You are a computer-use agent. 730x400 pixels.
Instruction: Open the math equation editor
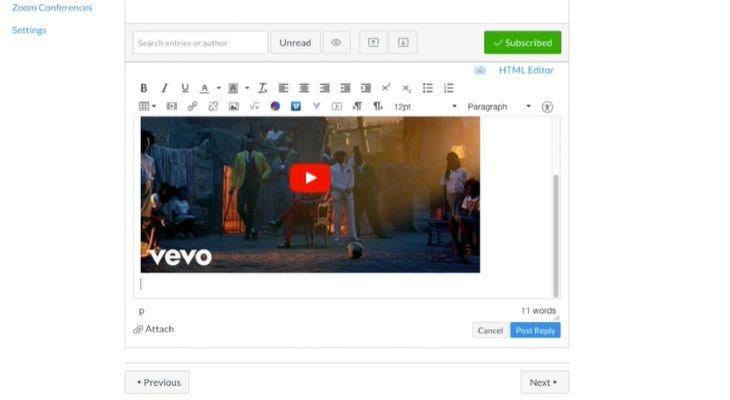[x=254, y=106]
